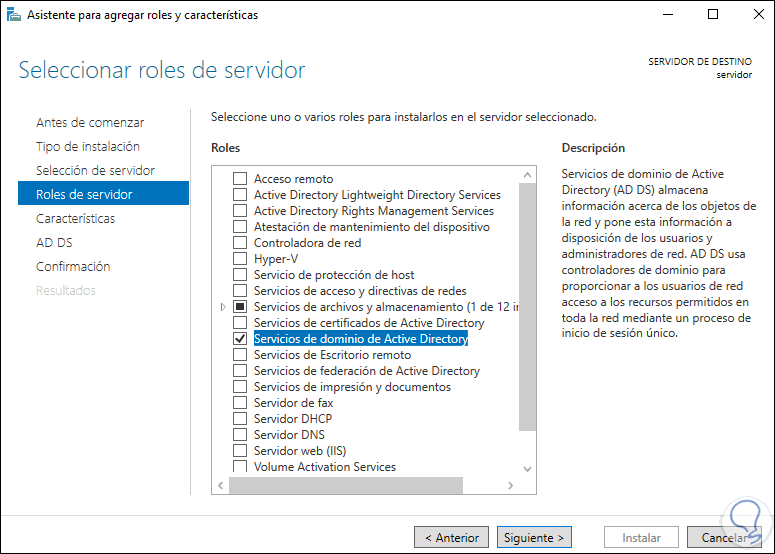Select the Servidor DNS role label

click(289, 435)
